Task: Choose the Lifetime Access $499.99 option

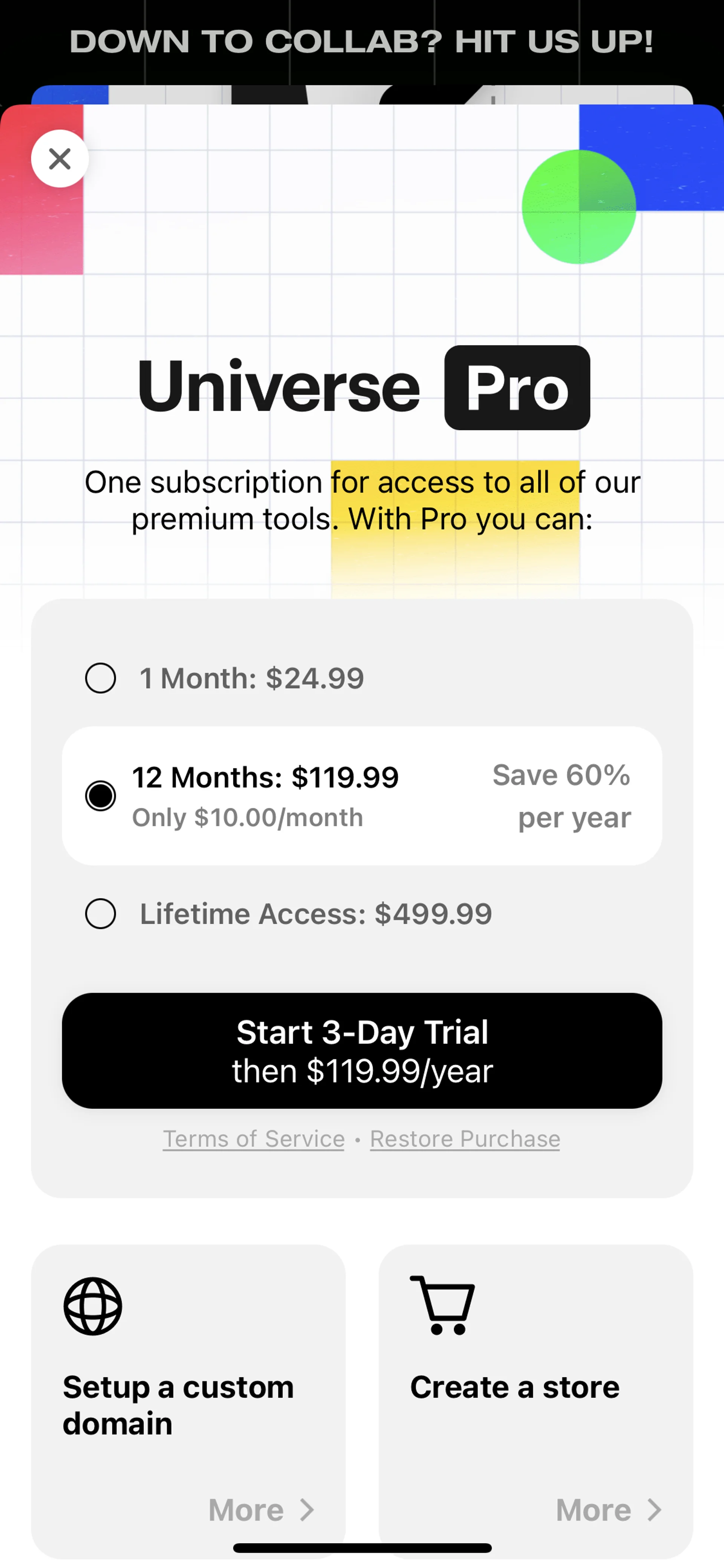Action: click(x=101, y=914)
